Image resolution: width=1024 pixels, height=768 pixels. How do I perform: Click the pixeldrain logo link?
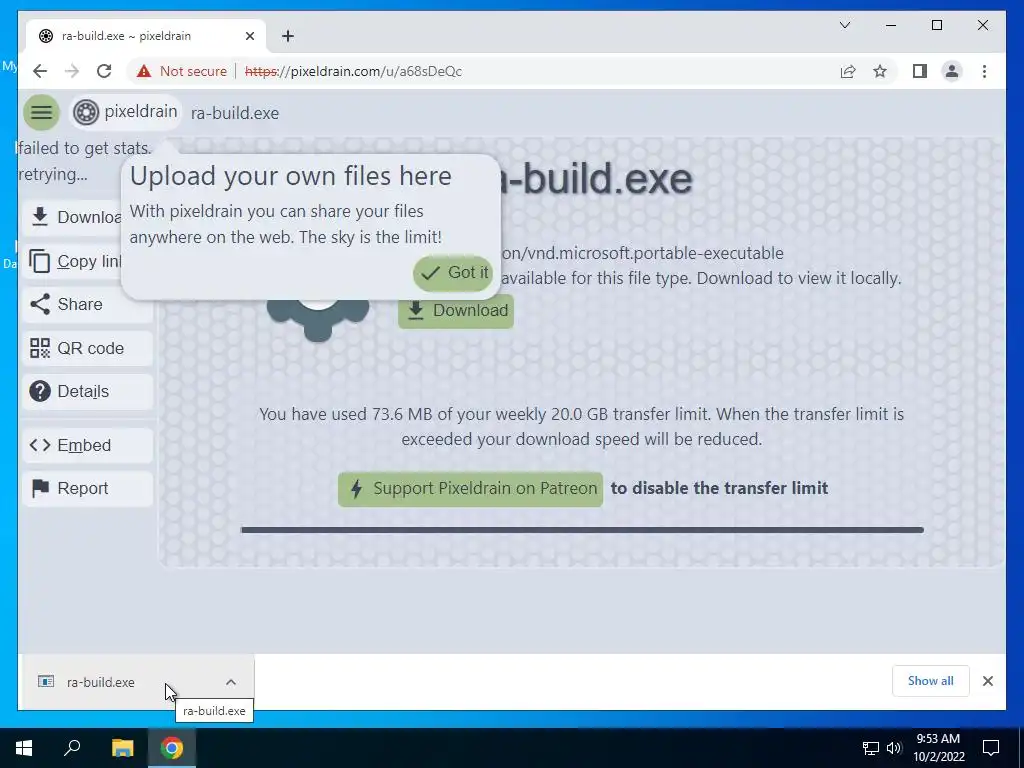click(125, 112)
